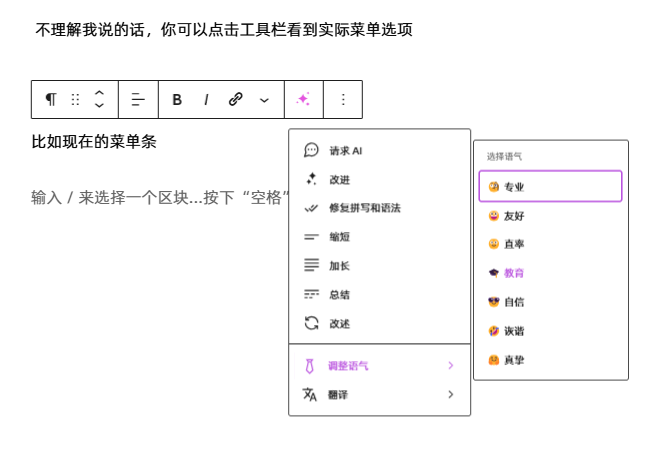
Task: Click the drag handle dots icon
Action: pyautogui.click(x=75, y=100)
